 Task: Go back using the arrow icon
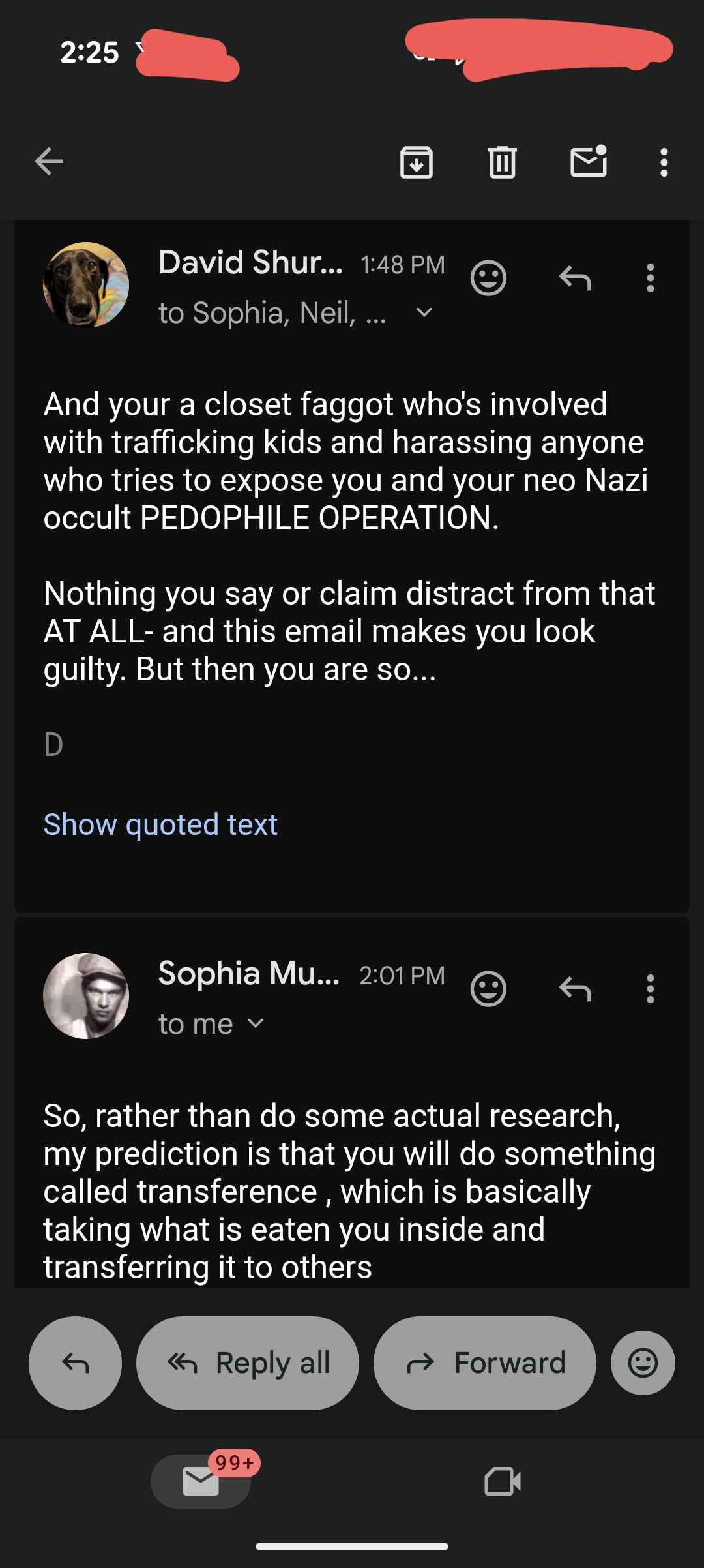coord(49,162)
